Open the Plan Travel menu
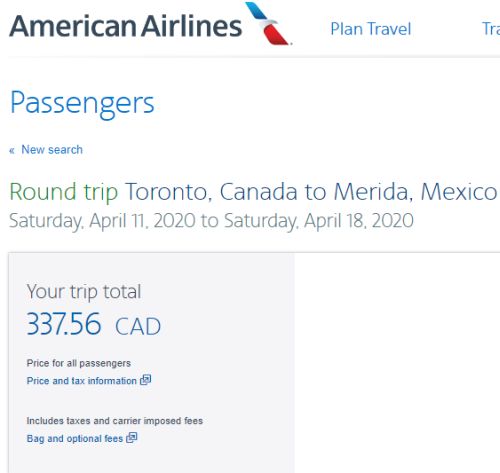 pos(371,29)
